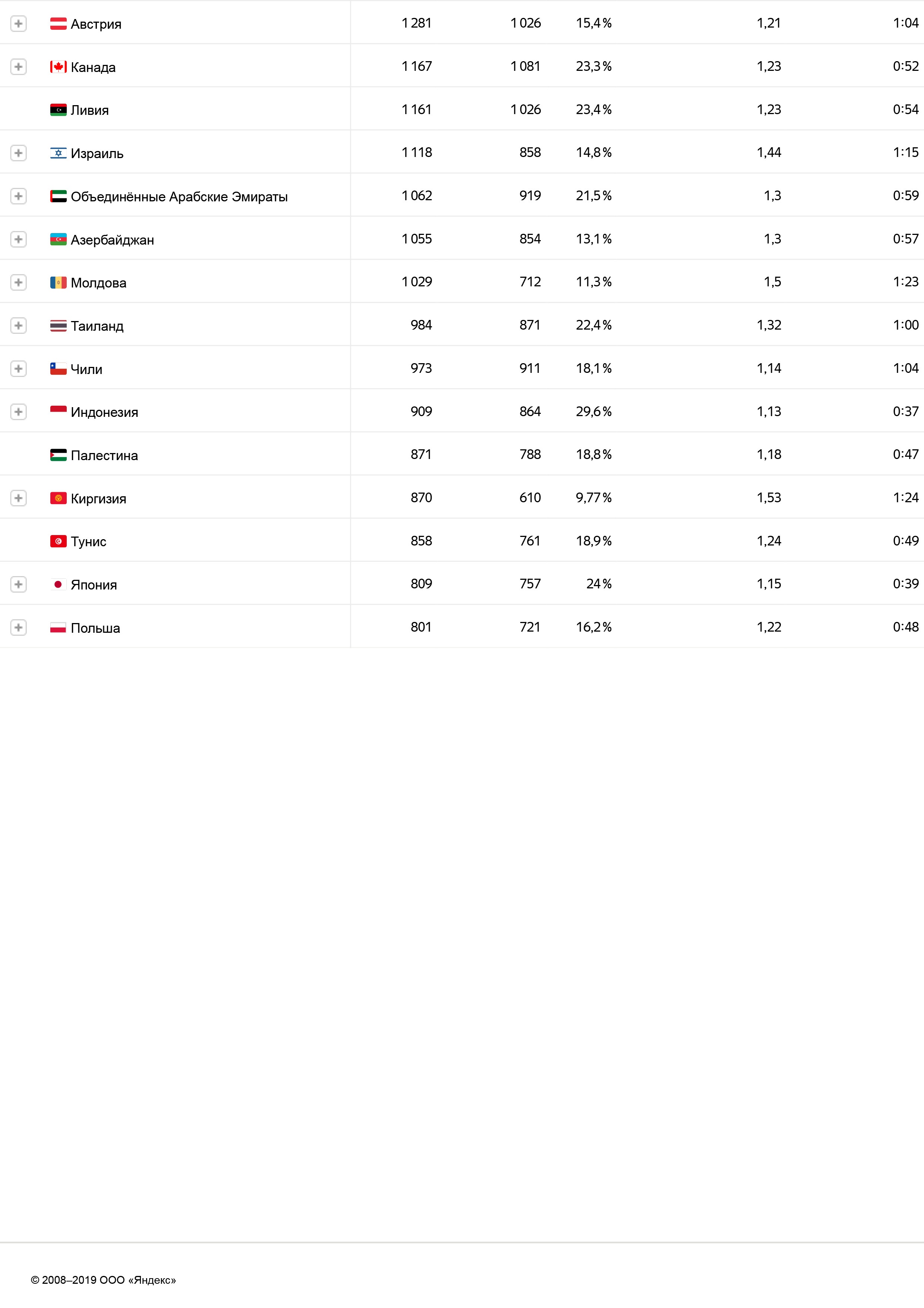Screen dimensions: 924x1308
Task: Expand the Израиль row
Action: pos(18,153)
